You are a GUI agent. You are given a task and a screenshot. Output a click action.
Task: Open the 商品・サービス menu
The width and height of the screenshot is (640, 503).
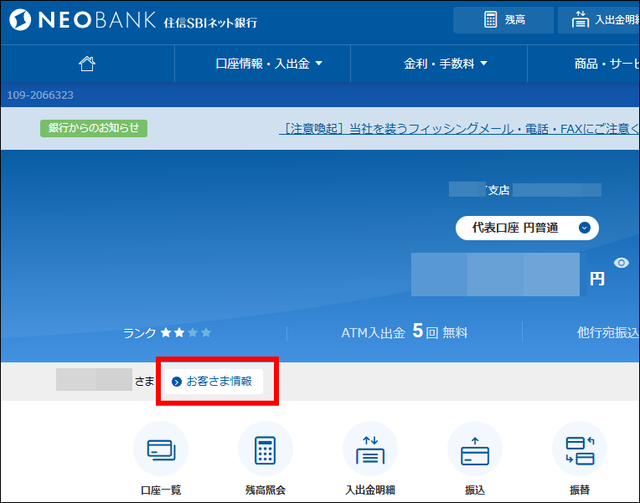(x=607, y=63)
